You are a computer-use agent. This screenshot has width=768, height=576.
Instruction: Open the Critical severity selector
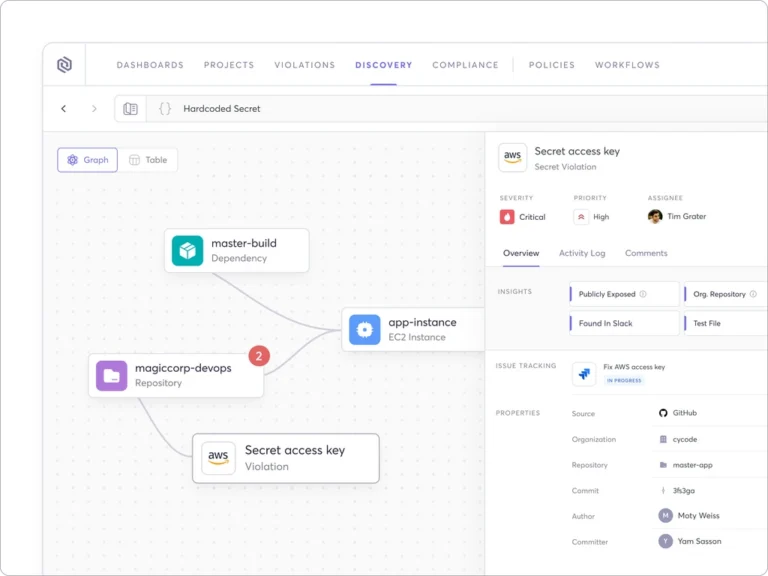click(x=523, y=217)
